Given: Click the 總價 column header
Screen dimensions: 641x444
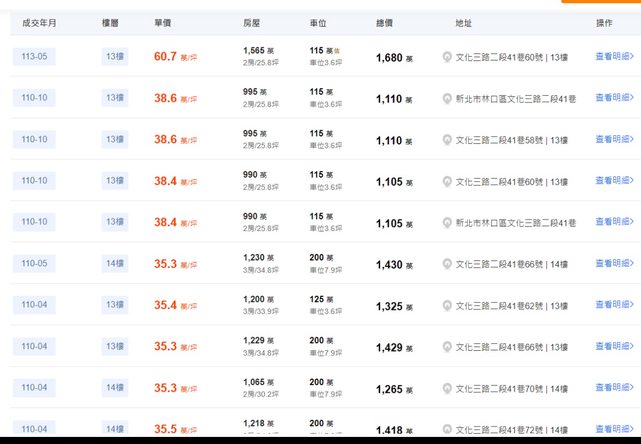Looking at the screenshot, I should click(385, 22).
